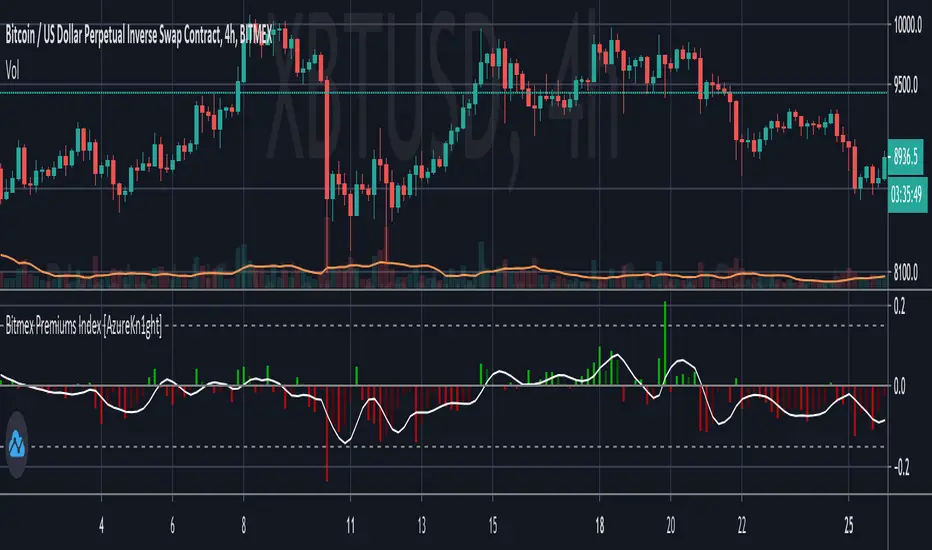The height and width of the screenshot is (550, 932).
Task: Click the current price label 8936.5
Action: tap(905, 157)
